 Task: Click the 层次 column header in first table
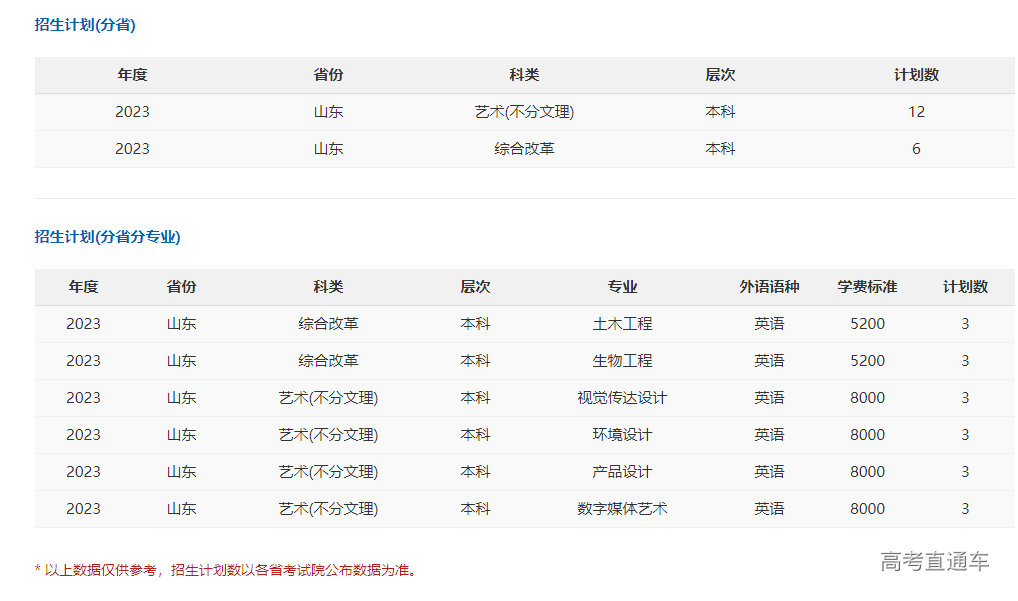(721, 75)
